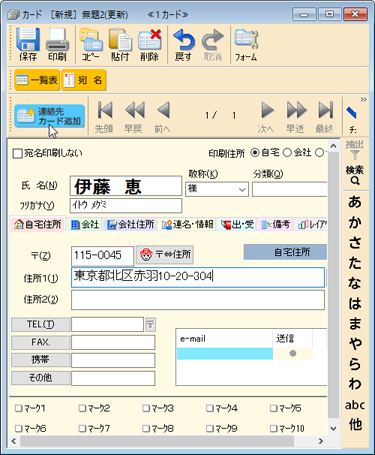This screenshot has width=375, height=455.
Task: Go to the previous card with 前へ
Action: click(x=163, y=110)
